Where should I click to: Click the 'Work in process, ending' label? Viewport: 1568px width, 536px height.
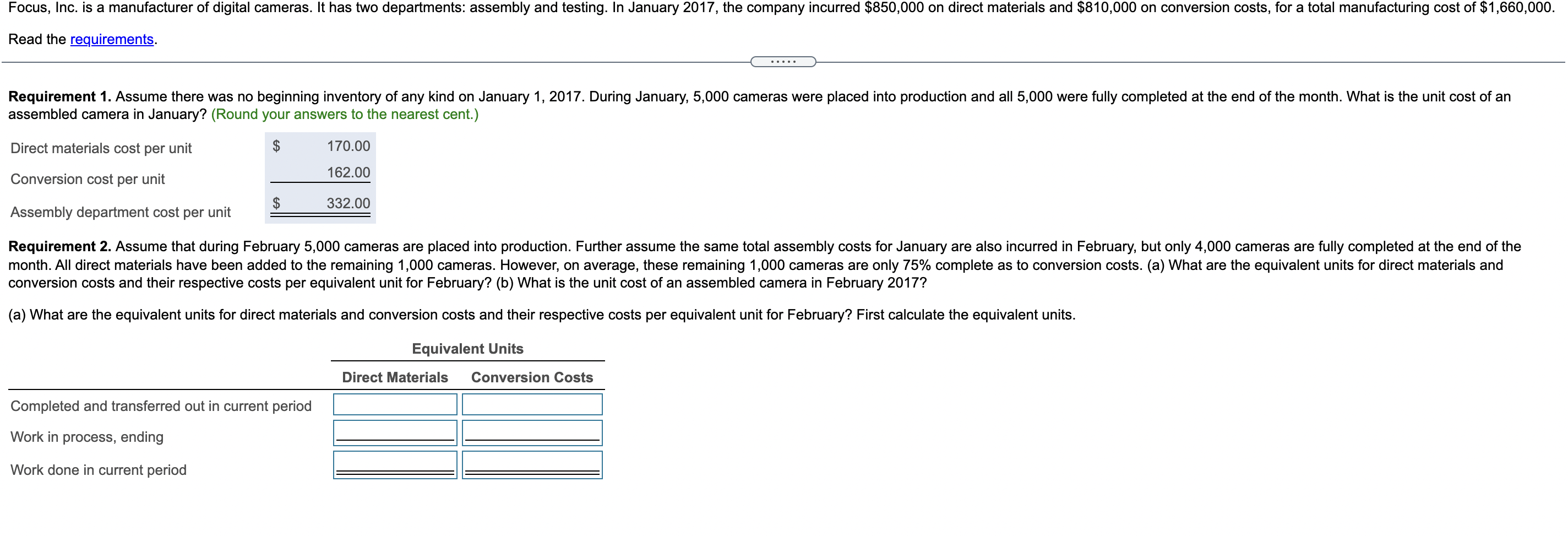click(x=87, y=437)
